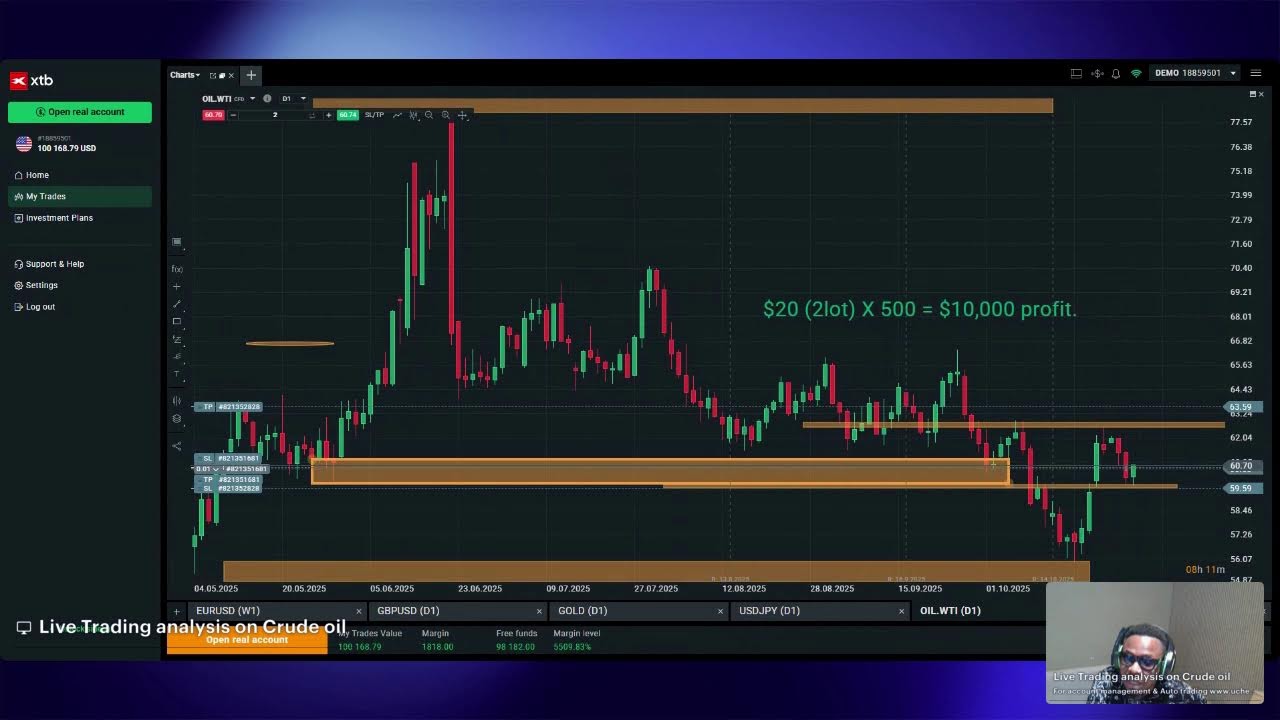Viewport: 1280px width, 720px height.
Task: Maximize the OIL.WTI chart window icon
Action: pyautogui.click(x=1252, y=94)
